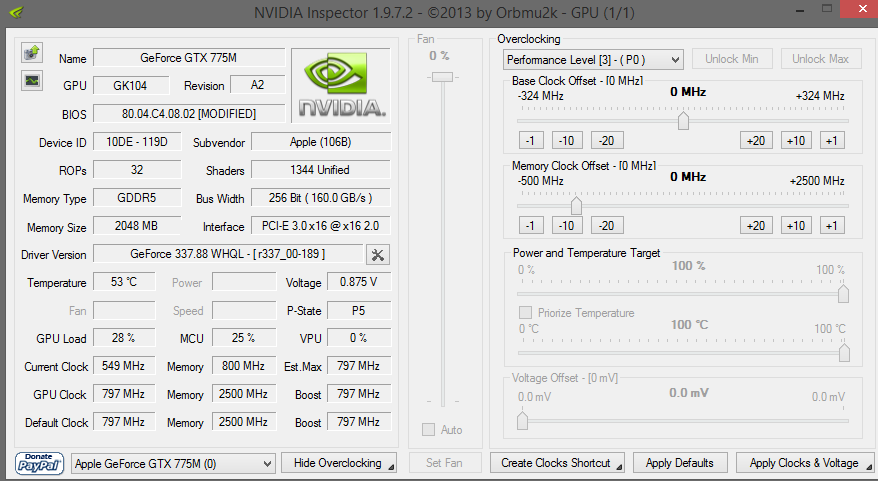Open the Apple GeForce GTX 775M GPU dropdown
The height and width of the screenshot is (481, 878).
[x=173, y=464]
